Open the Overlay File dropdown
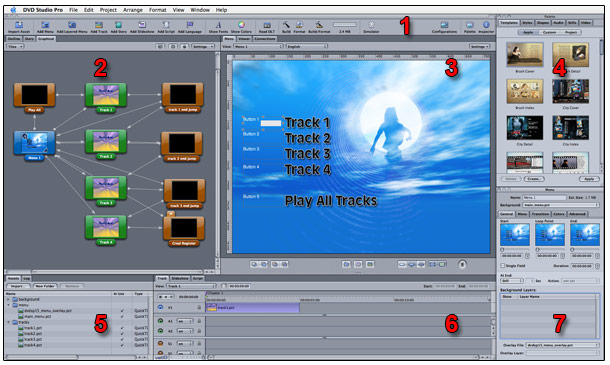Image resolution: width=610 pixels, height=365 pixels. [562, 345]
